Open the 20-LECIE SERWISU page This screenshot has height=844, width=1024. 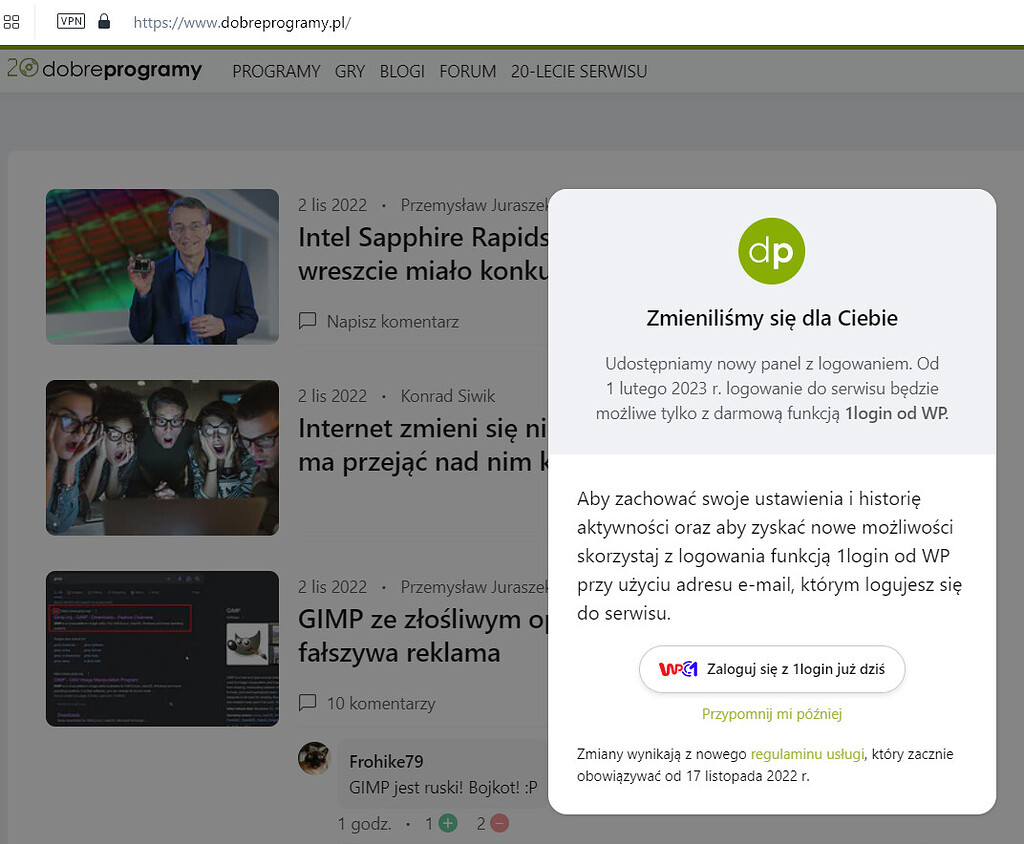pyautogui.click(x=578, y=71)
